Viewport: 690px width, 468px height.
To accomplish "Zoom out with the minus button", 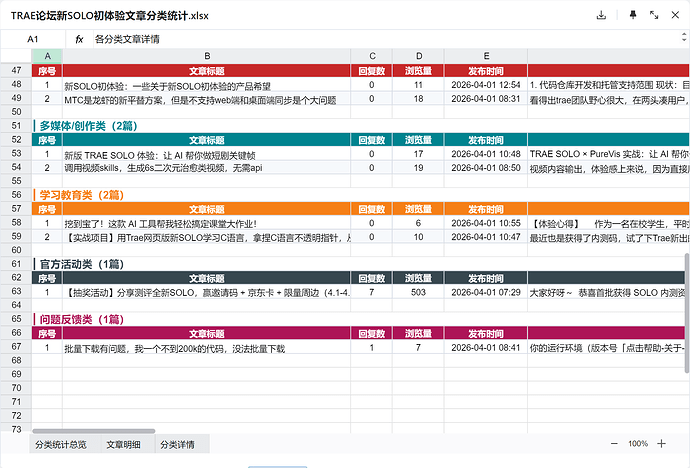I will tap(614, 444).
